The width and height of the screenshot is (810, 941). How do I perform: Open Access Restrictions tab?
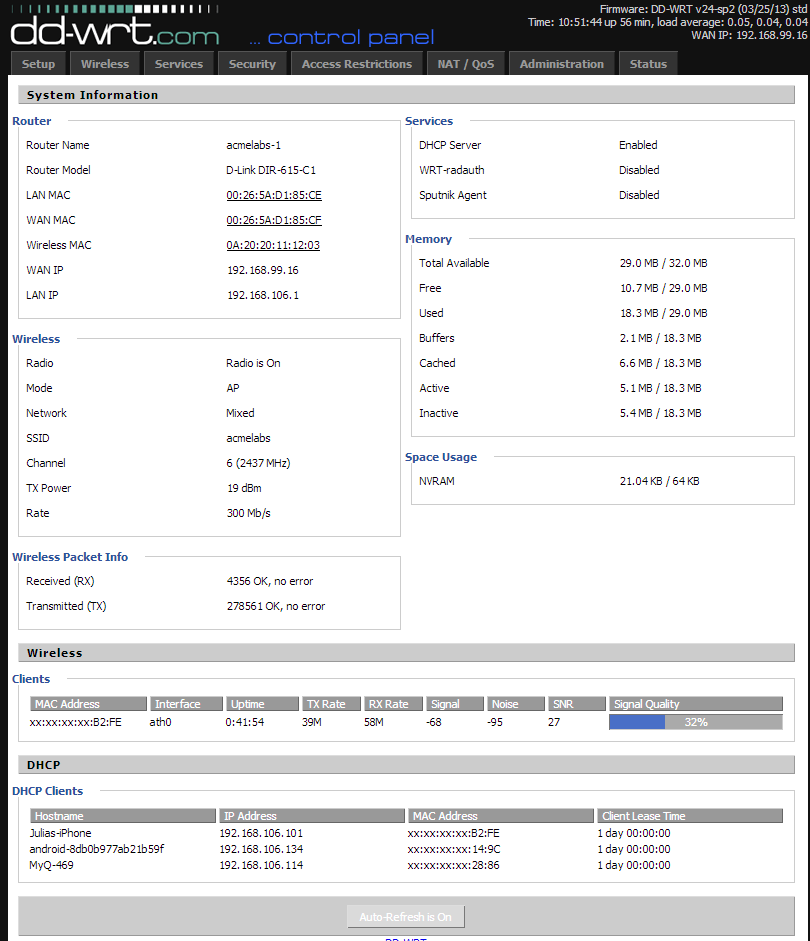click(357, 64)
